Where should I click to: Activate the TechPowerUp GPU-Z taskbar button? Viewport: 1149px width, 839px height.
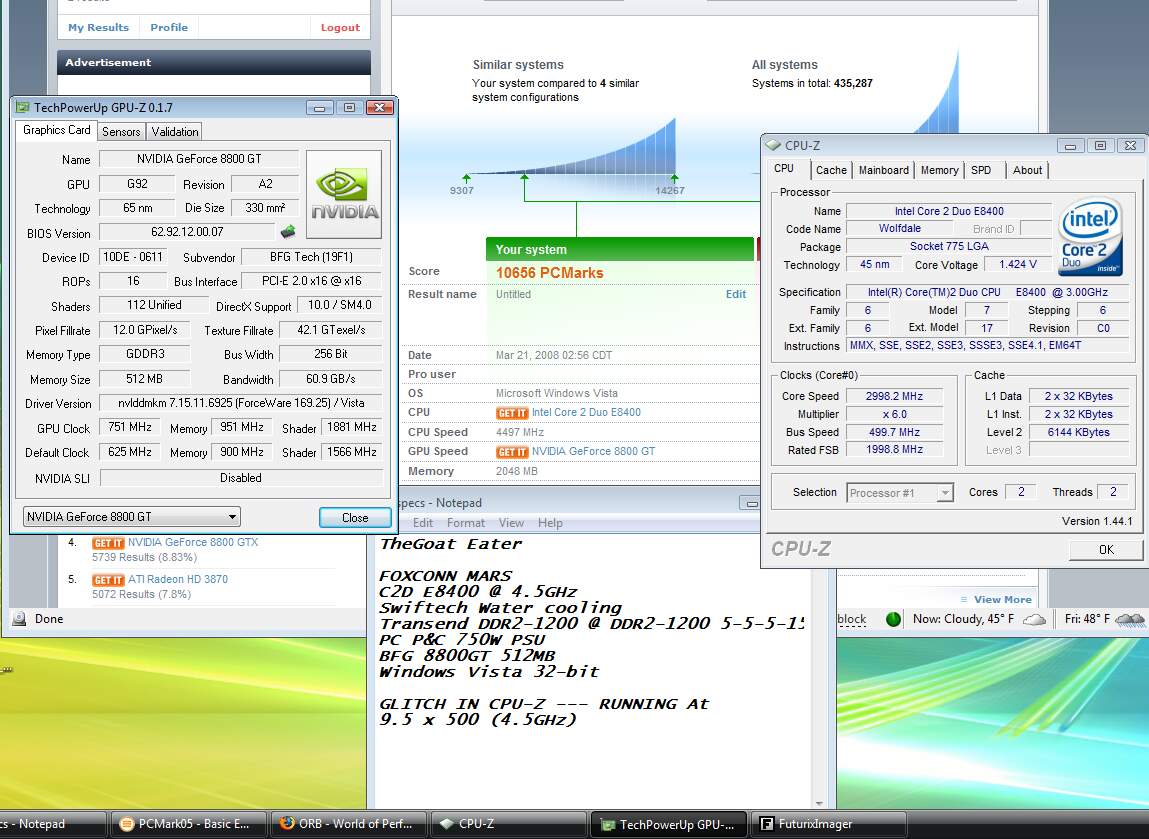(x=669, y=824)
